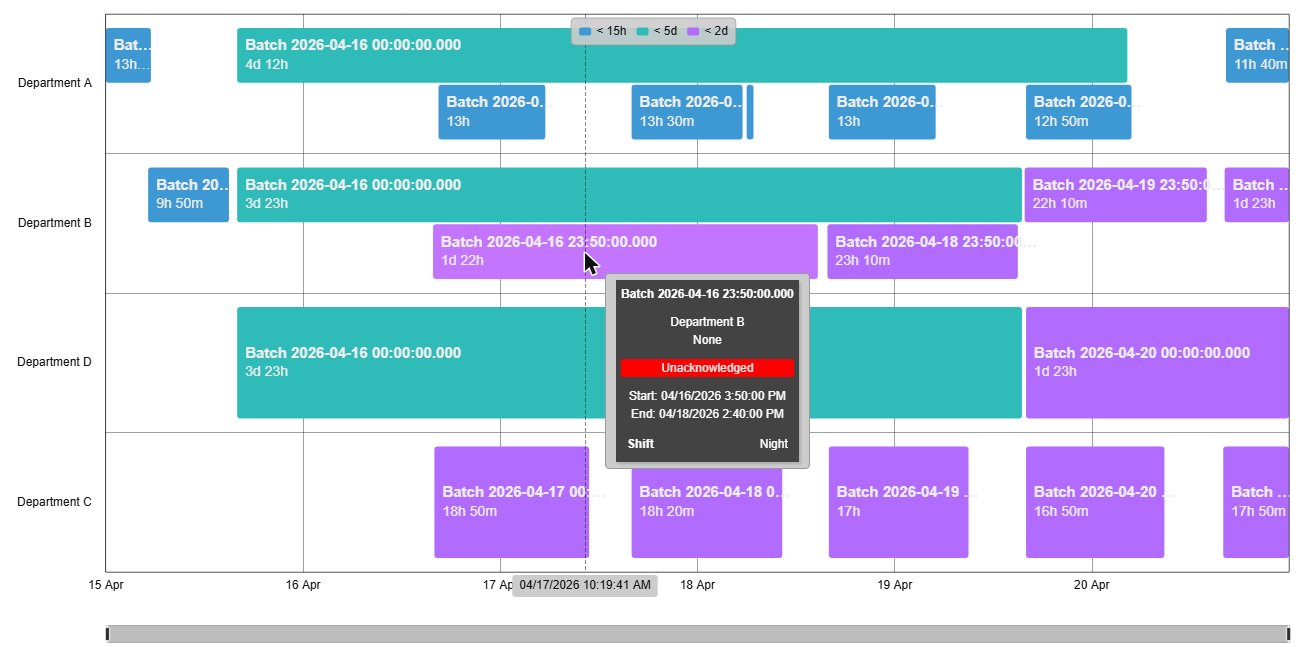This screenshot has width=1308, height=647.
Task: Click the '20 Apr' axis label
Action: pyautogui.click(x=1091, y=584)
